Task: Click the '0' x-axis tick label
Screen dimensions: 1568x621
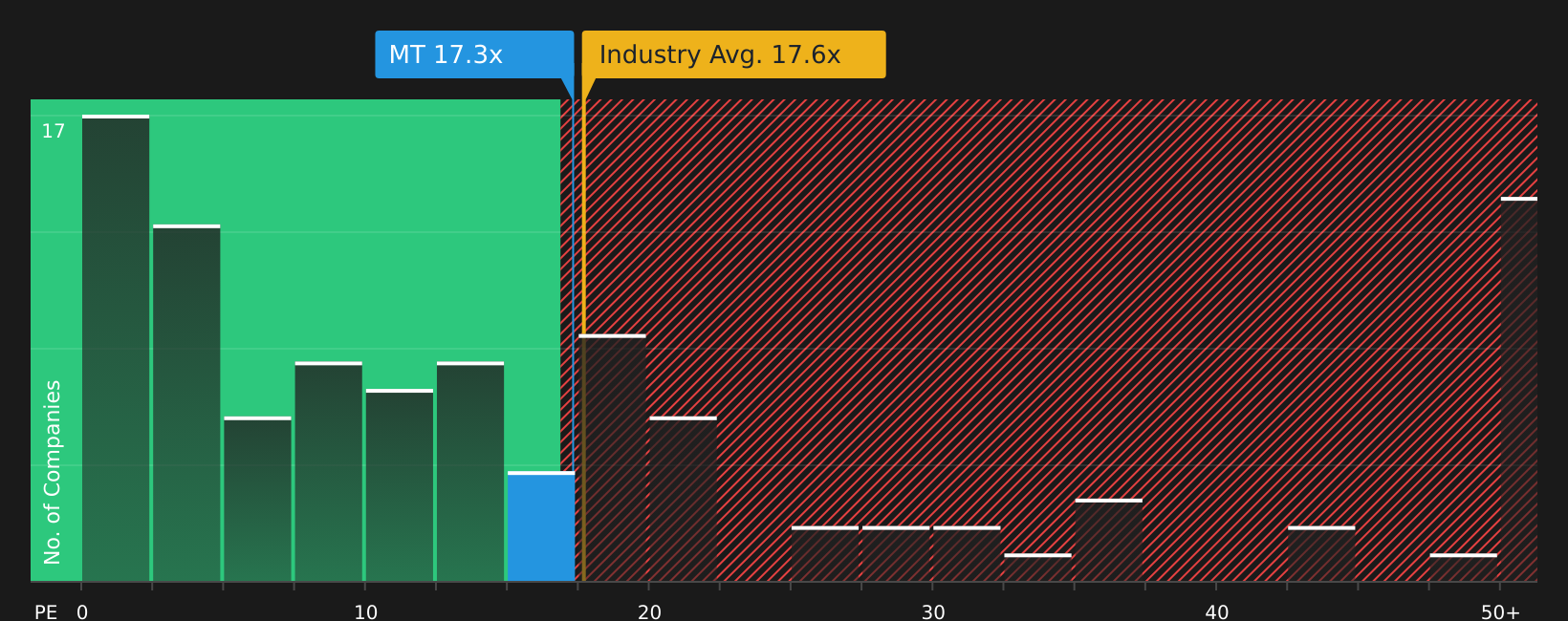Action: (82, 612)
